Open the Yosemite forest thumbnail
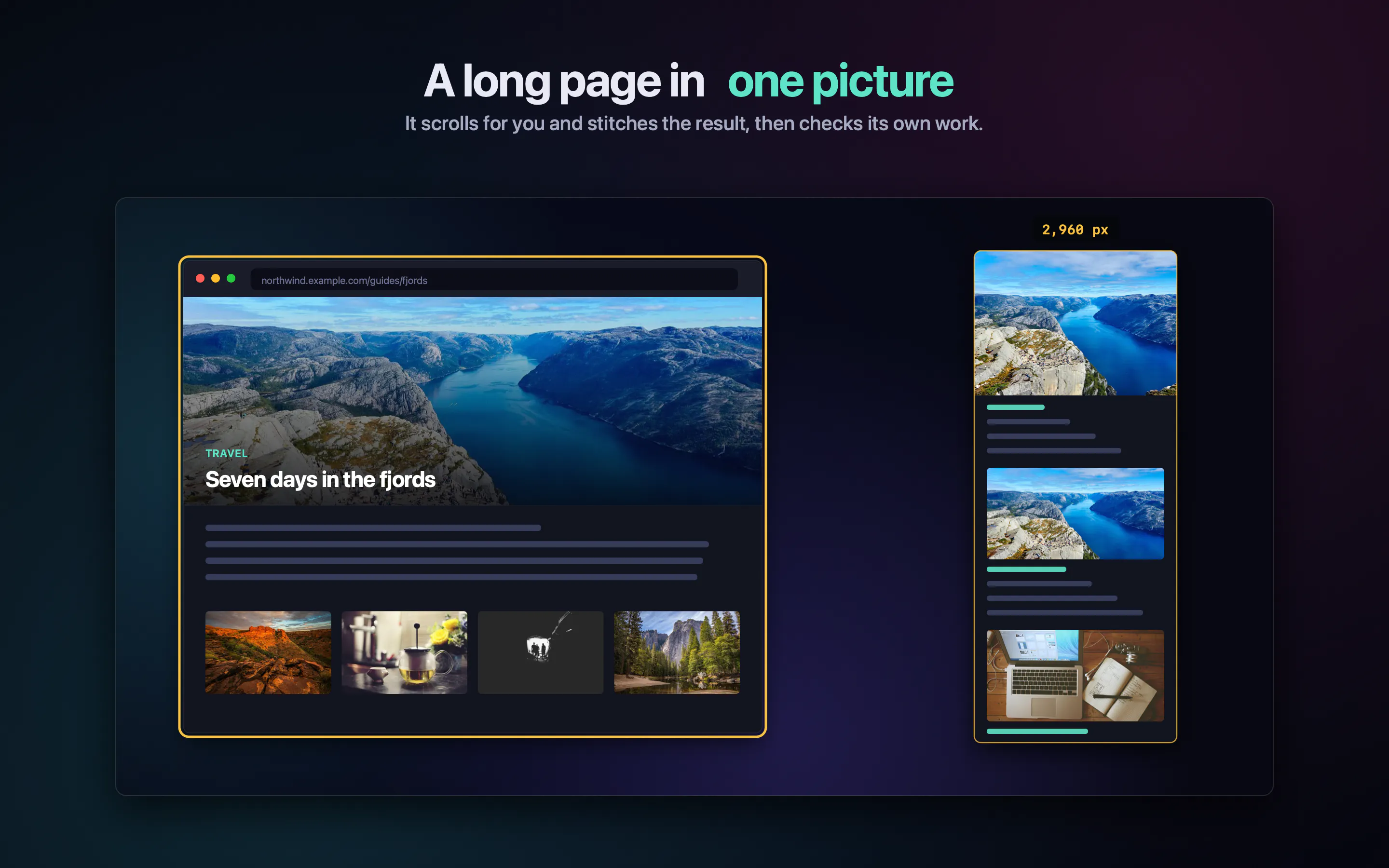This screenshot has width=1389, height=868. [677, 652]
